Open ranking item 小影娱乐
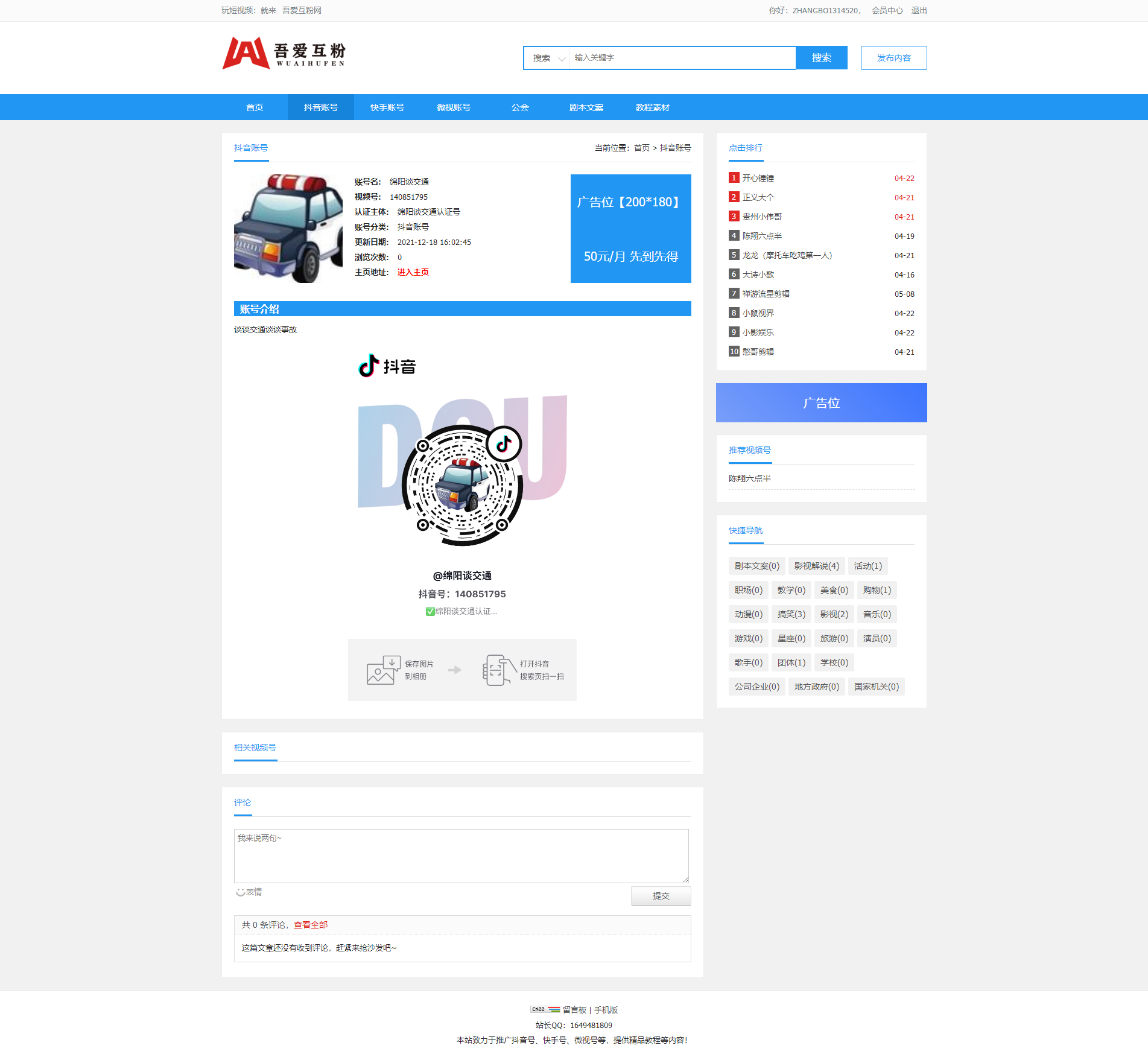1148x1060 pixels. 758,332
